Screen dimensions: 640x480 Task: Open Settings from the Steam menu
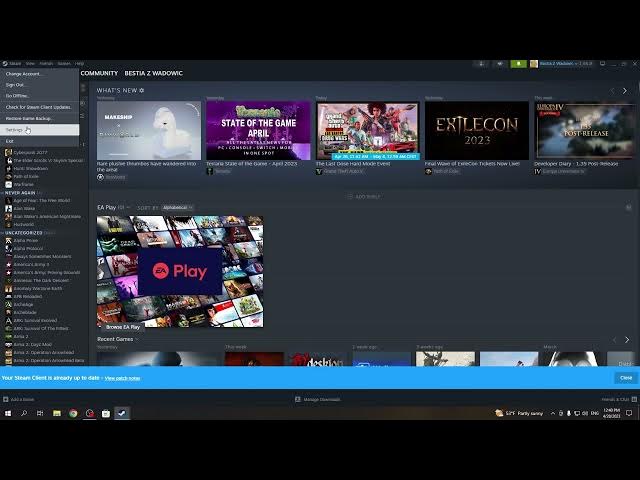(39, 130)
